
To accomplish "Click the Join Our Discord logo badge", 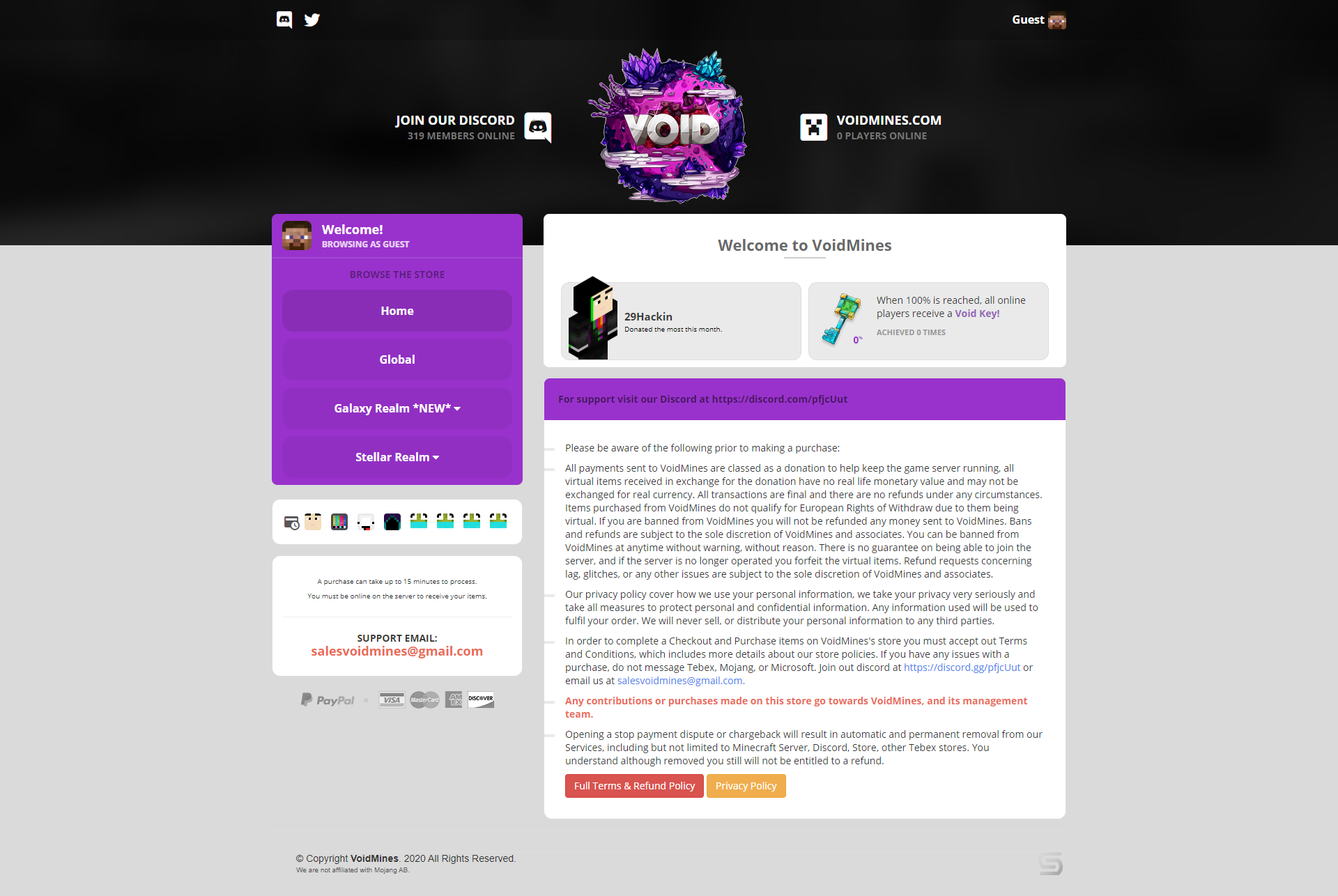I will click(538, 128).
